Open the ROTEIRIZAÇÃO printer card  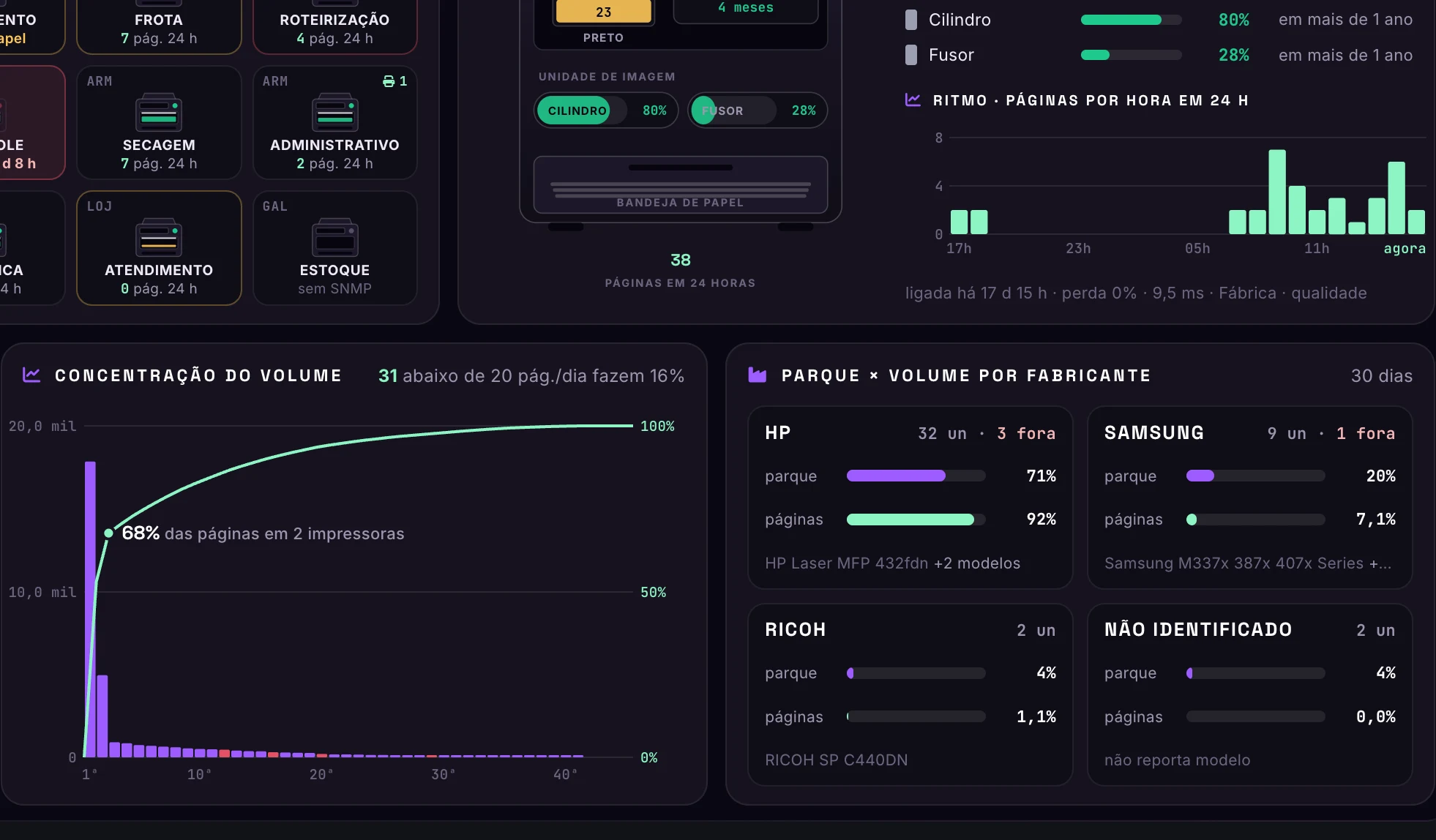pyautogui.click(x=334, y=26)
